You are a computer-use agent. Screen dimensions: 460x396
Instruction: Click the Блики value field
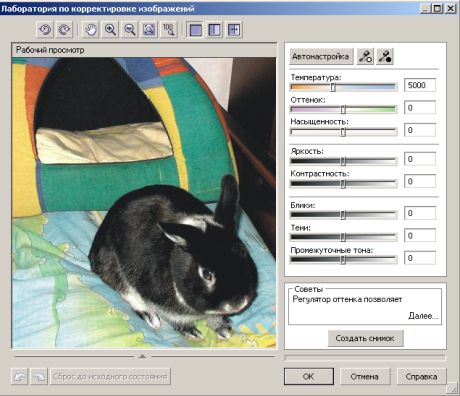[x=420, y=213]
